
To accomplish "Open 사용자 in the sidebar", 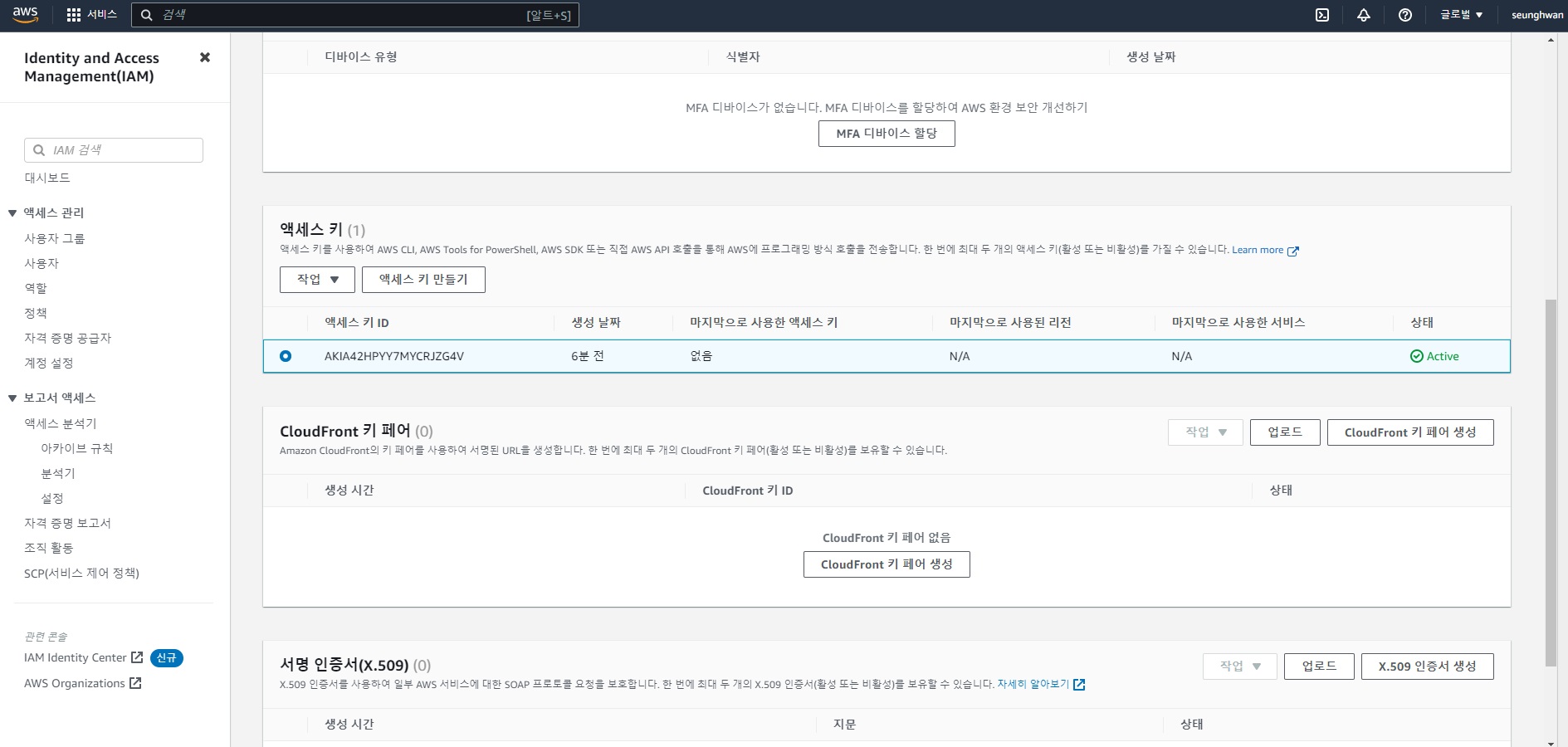I will (42, 263).
